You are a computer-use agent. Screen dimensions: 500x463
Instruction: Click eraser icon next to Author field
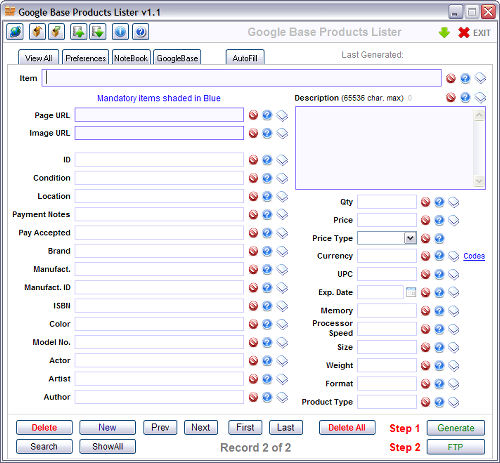(x=282, y=397)
